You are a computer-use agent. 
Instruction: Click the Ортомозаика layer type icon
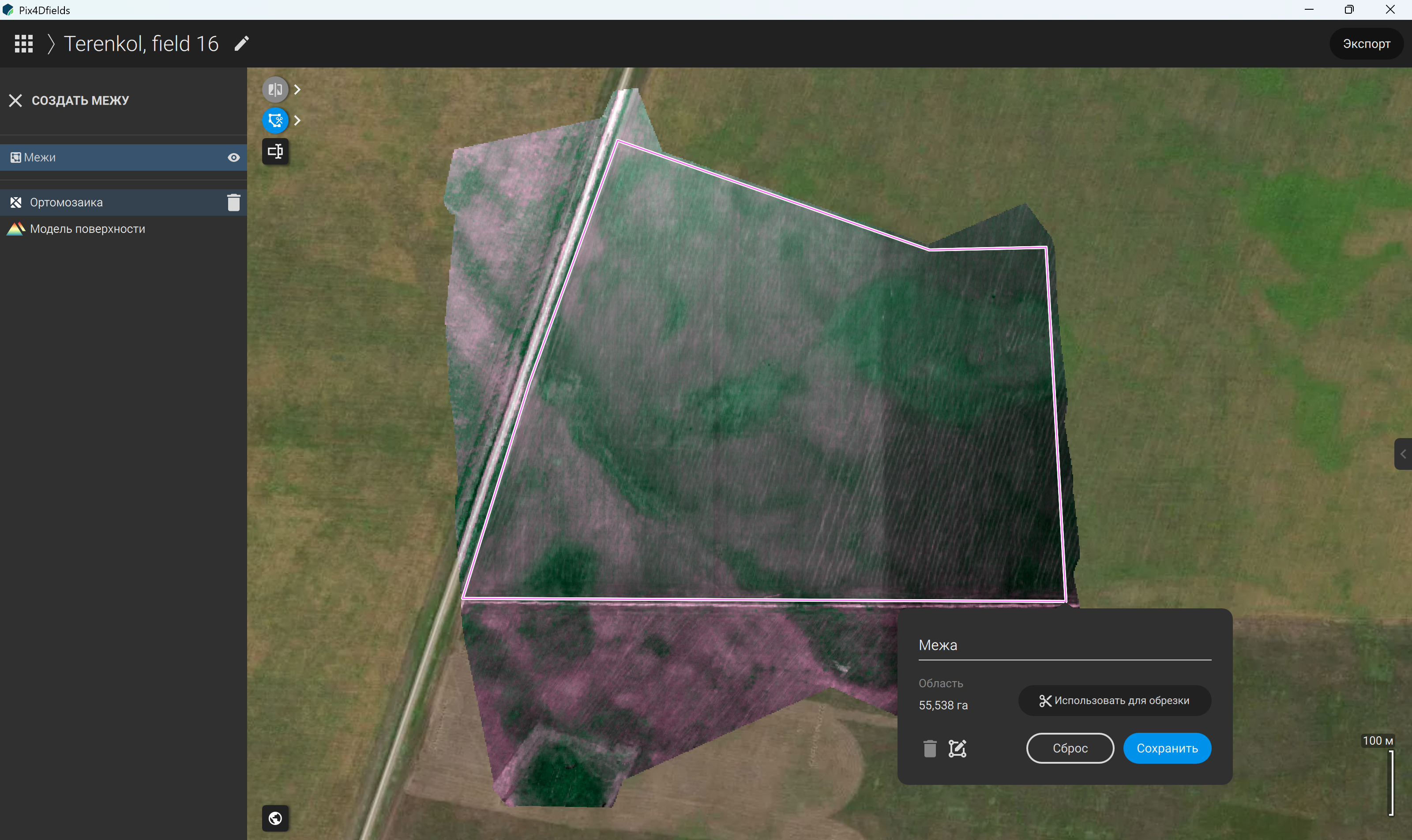tap(16, 202)
